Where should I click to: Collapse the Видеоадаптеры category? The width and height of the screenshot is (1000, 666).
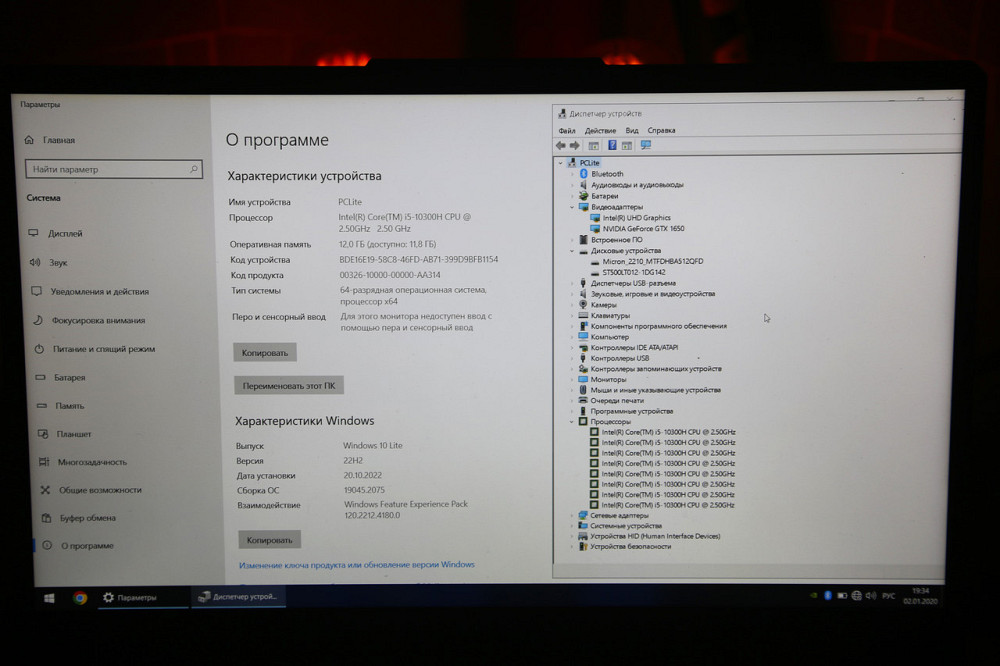(572, 207)
